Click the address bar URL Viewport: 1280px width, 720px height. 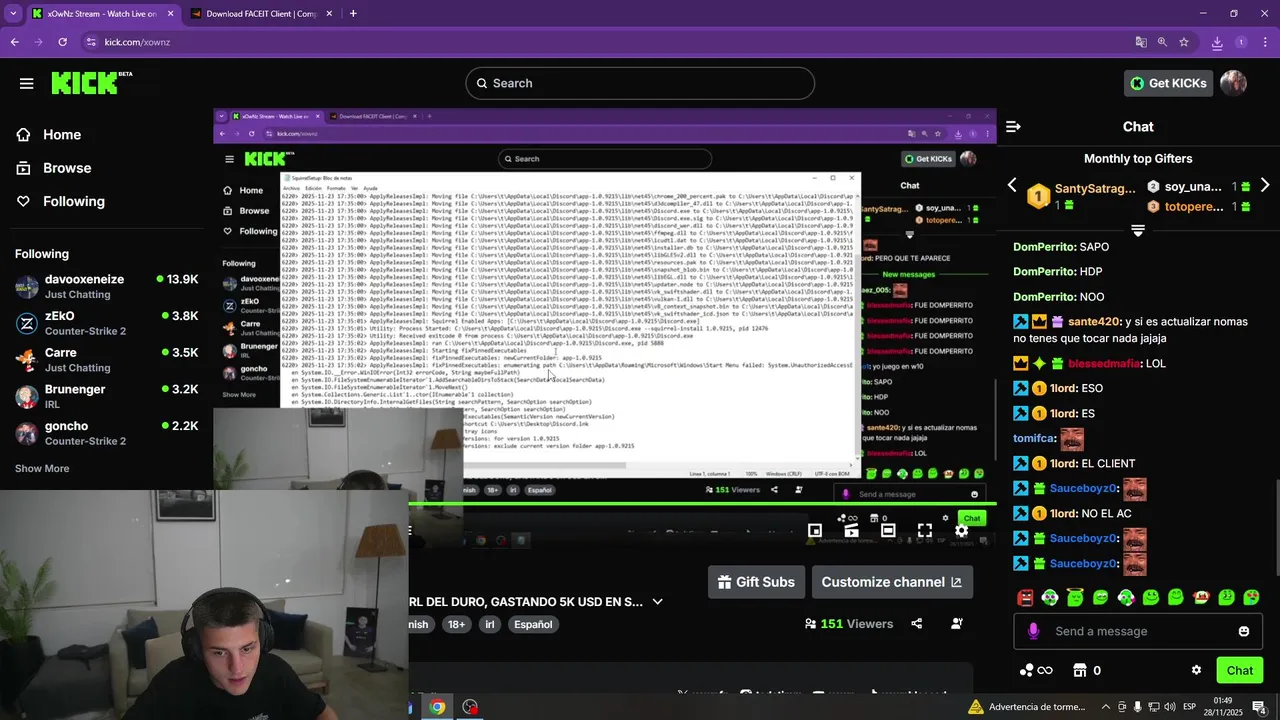137,42
